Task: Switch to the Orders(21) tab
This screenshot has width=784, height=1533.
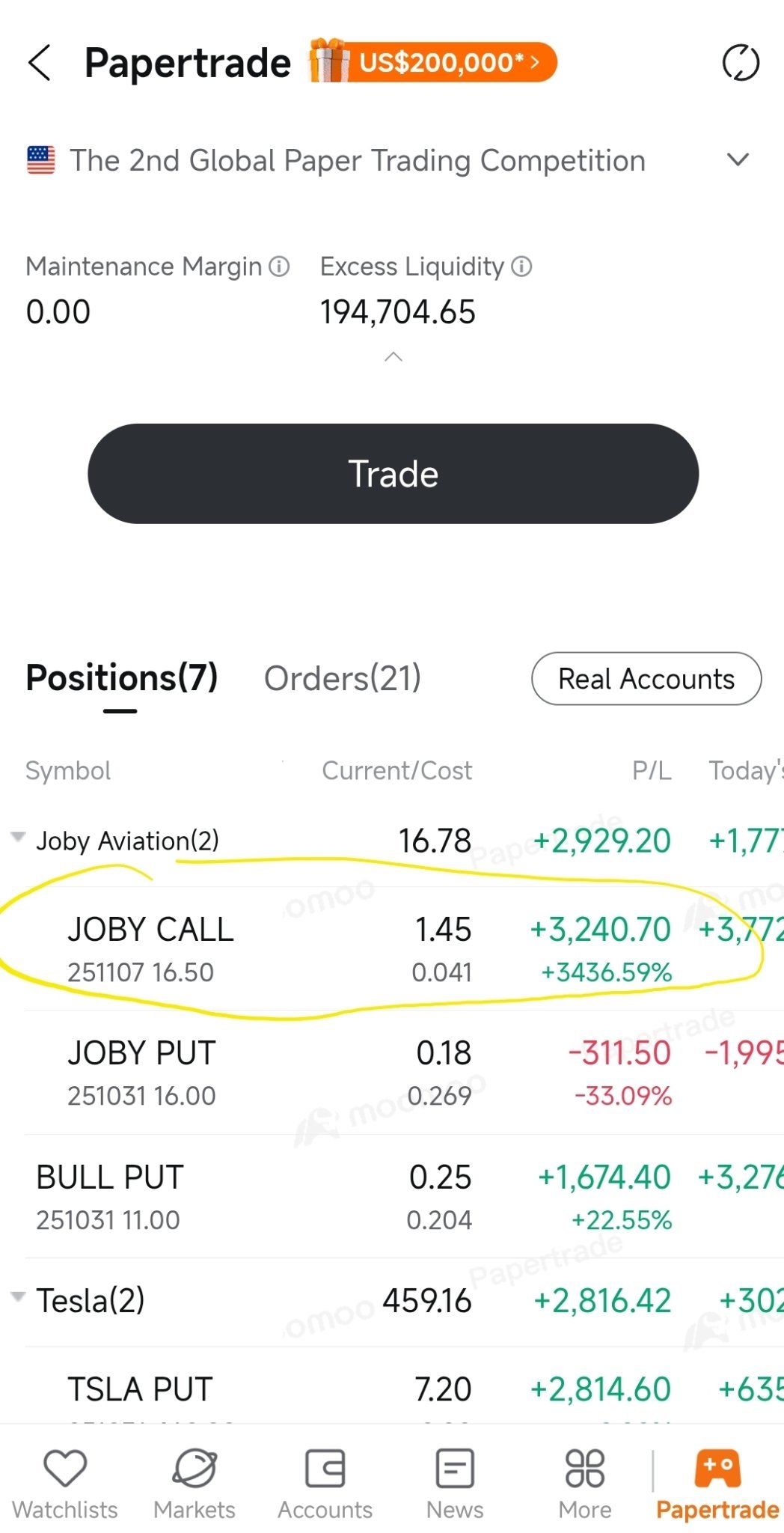Action: coord(343,678)
